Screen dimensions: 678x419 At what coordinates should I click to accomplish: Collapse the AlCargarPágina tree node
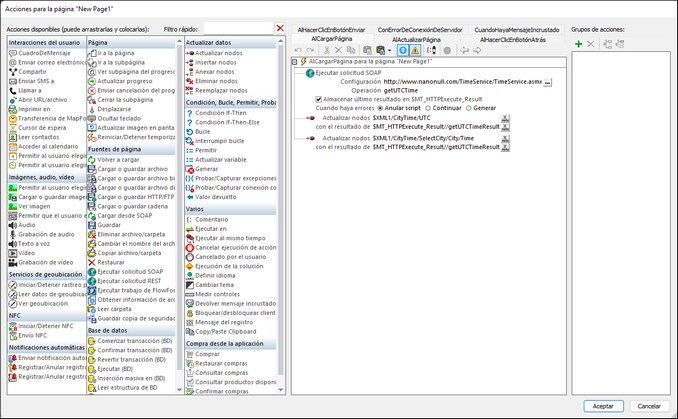point(294,62)
